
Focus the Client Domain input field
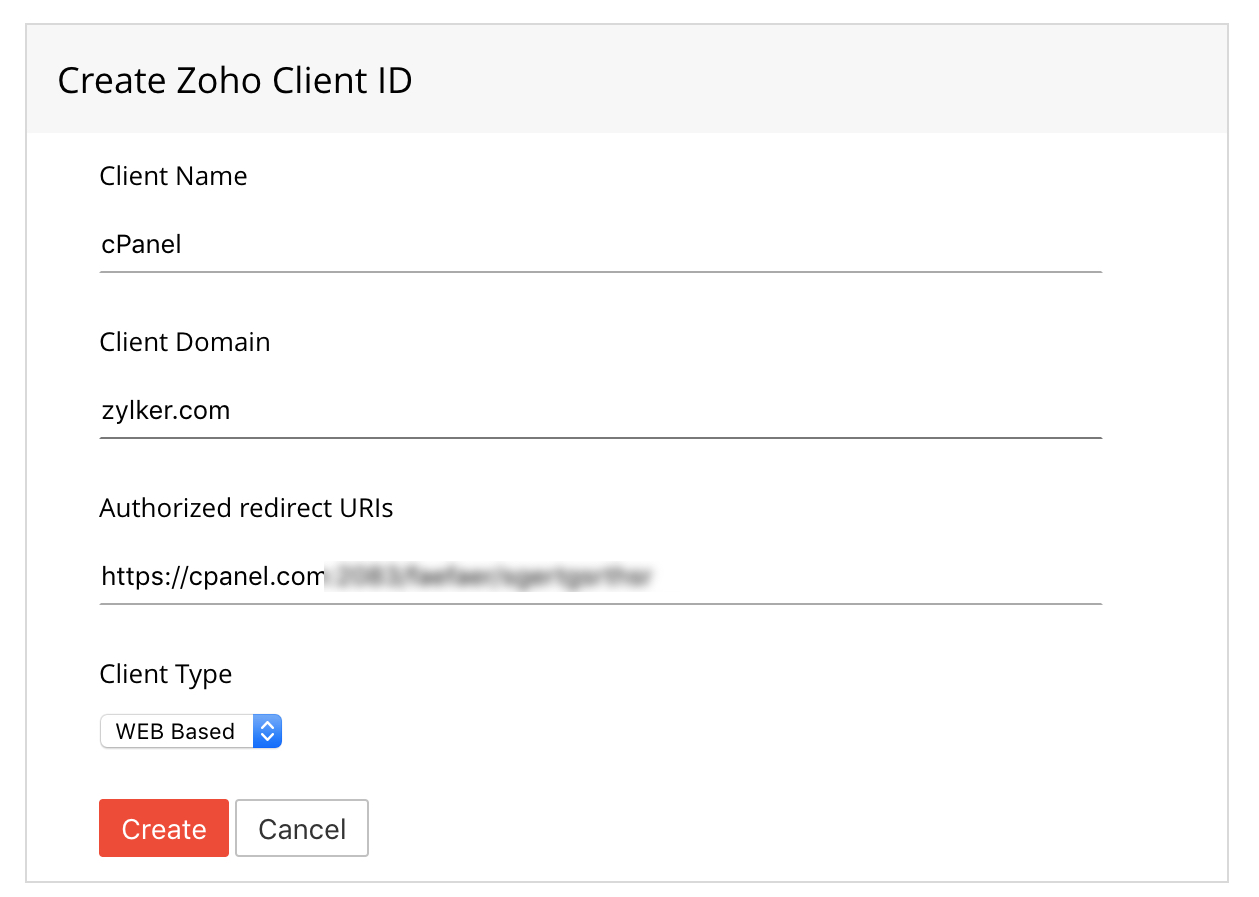[x=600, y=411]
